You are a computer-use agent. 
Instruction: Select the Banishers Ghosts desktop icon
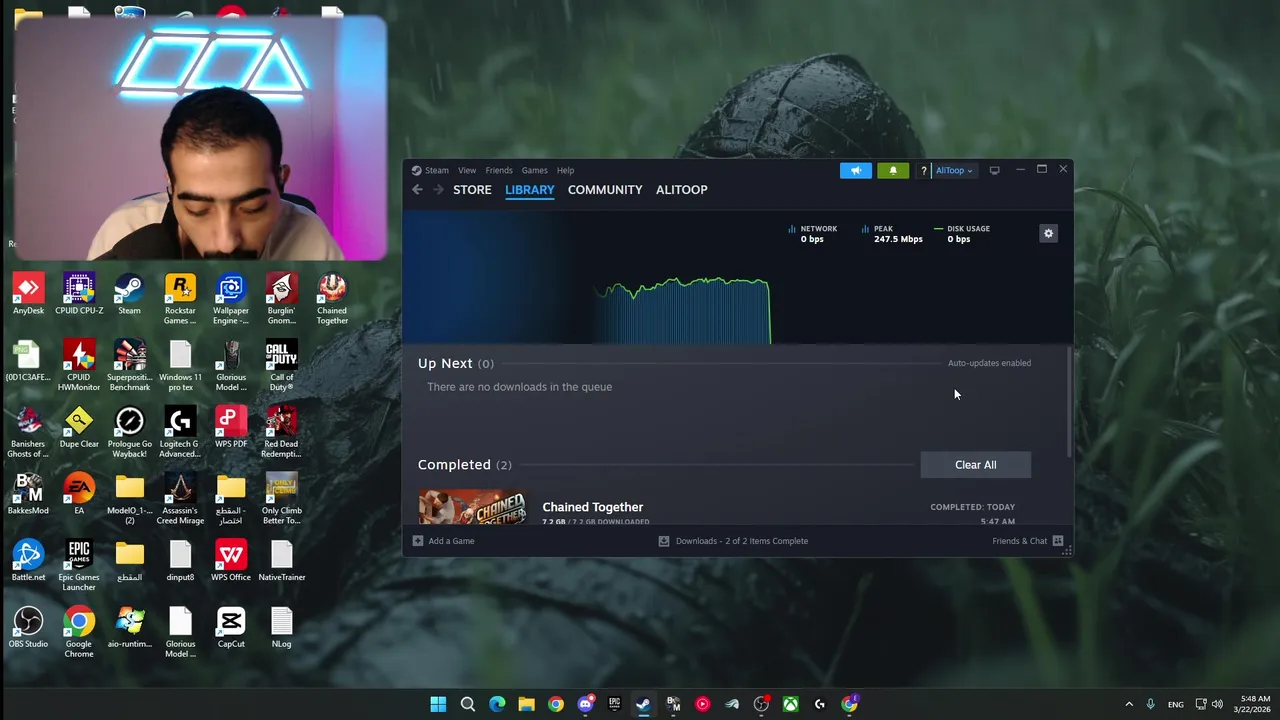pos(28,433)
